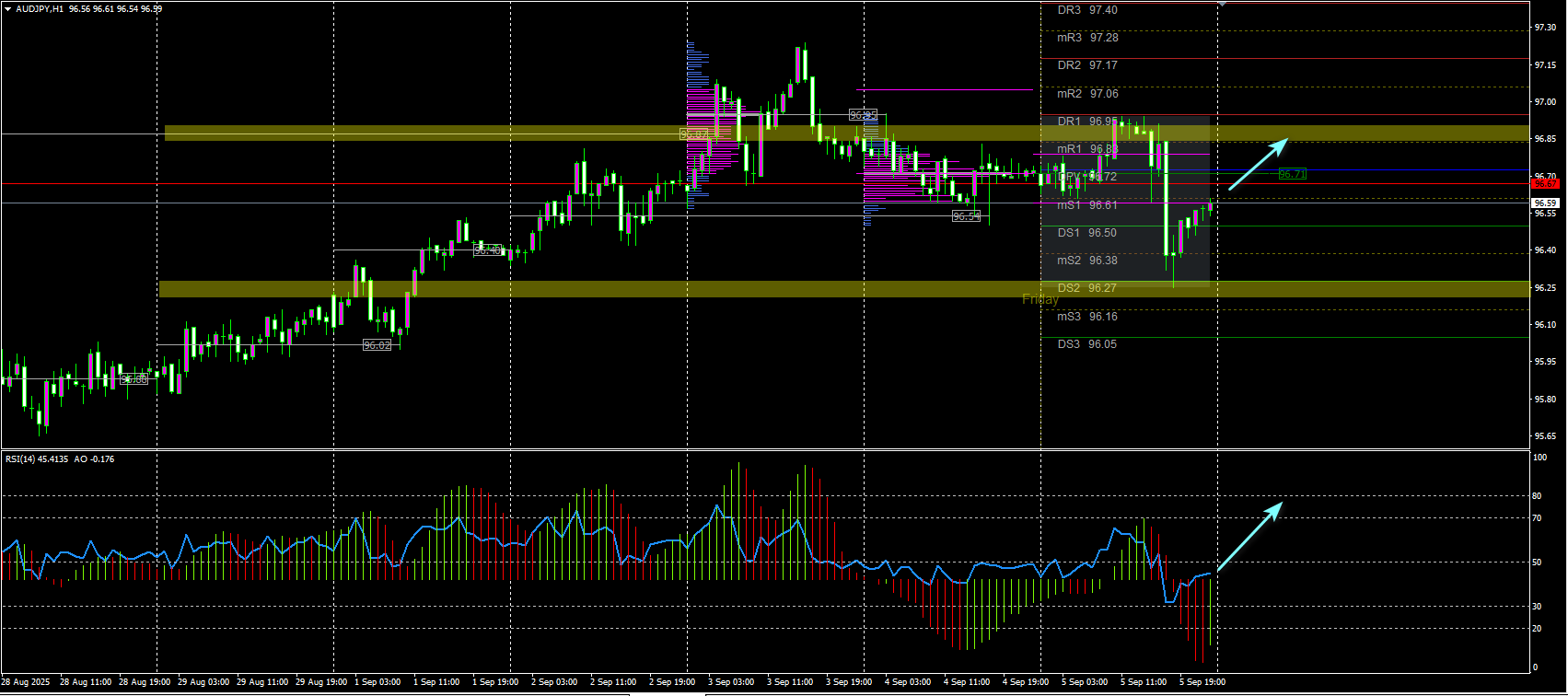
Task: Click the DR2 97.17 resistance label
Action: (x=1087, y=65)
